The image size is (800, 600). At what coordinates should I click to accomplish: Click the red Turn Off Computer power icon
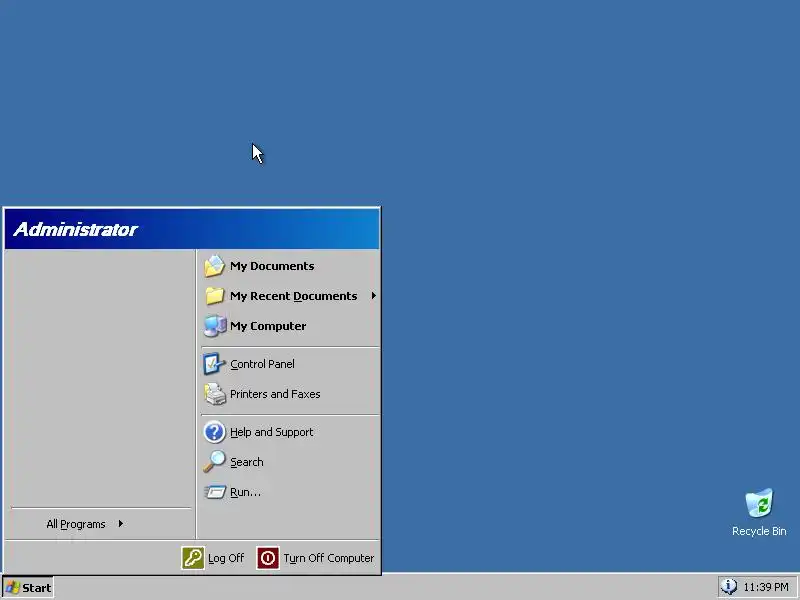click(267, 558)
